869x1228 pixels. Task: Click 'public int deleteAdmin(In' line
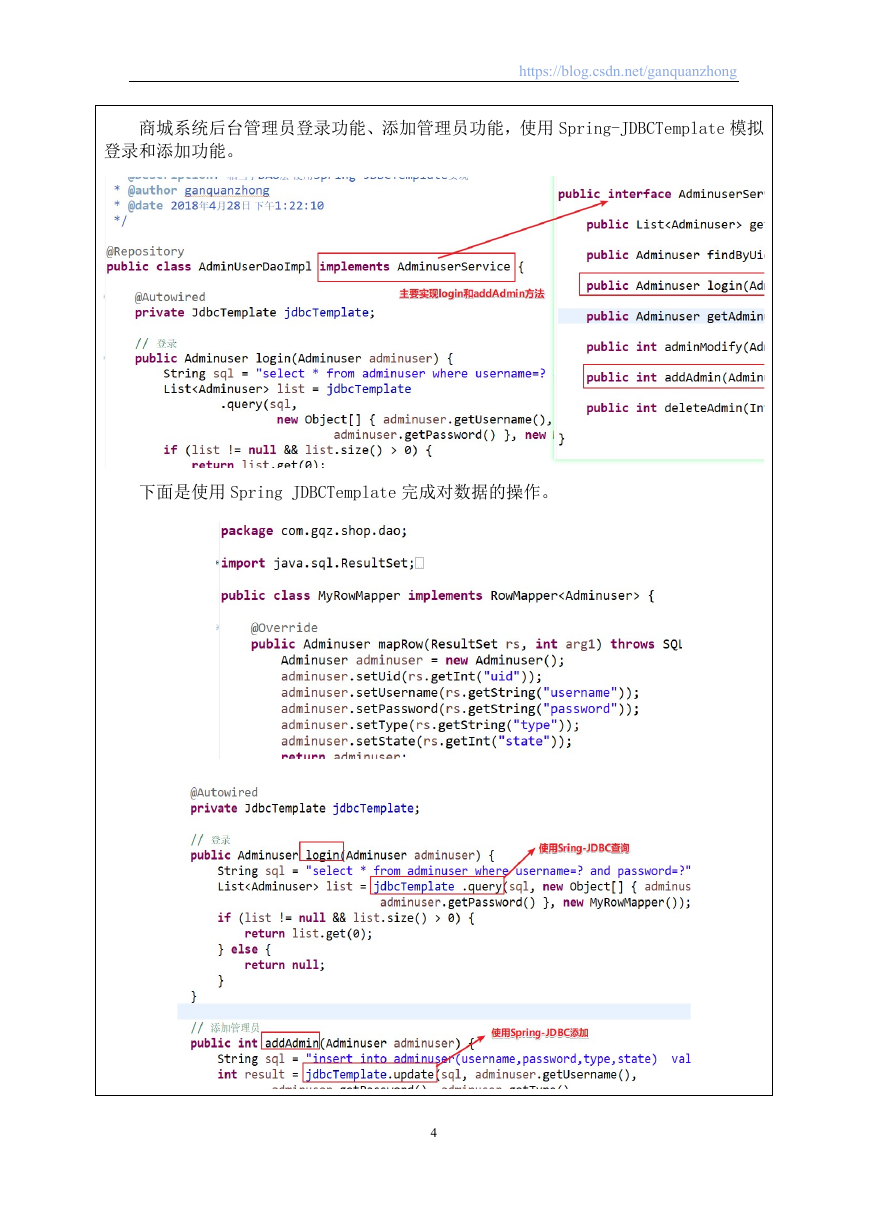[x=675, y=408]
